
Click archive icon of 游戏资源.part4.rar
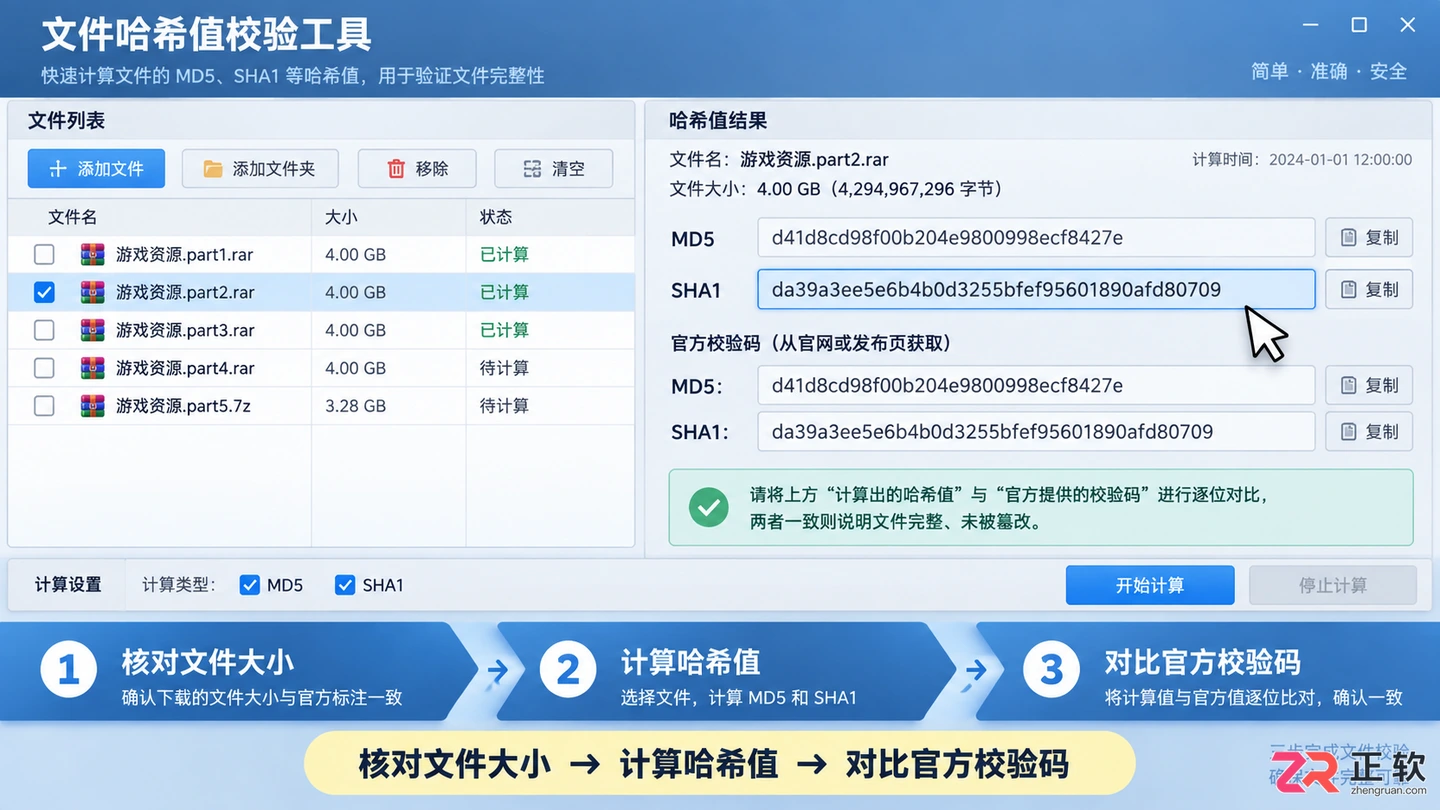pos(93,368)
